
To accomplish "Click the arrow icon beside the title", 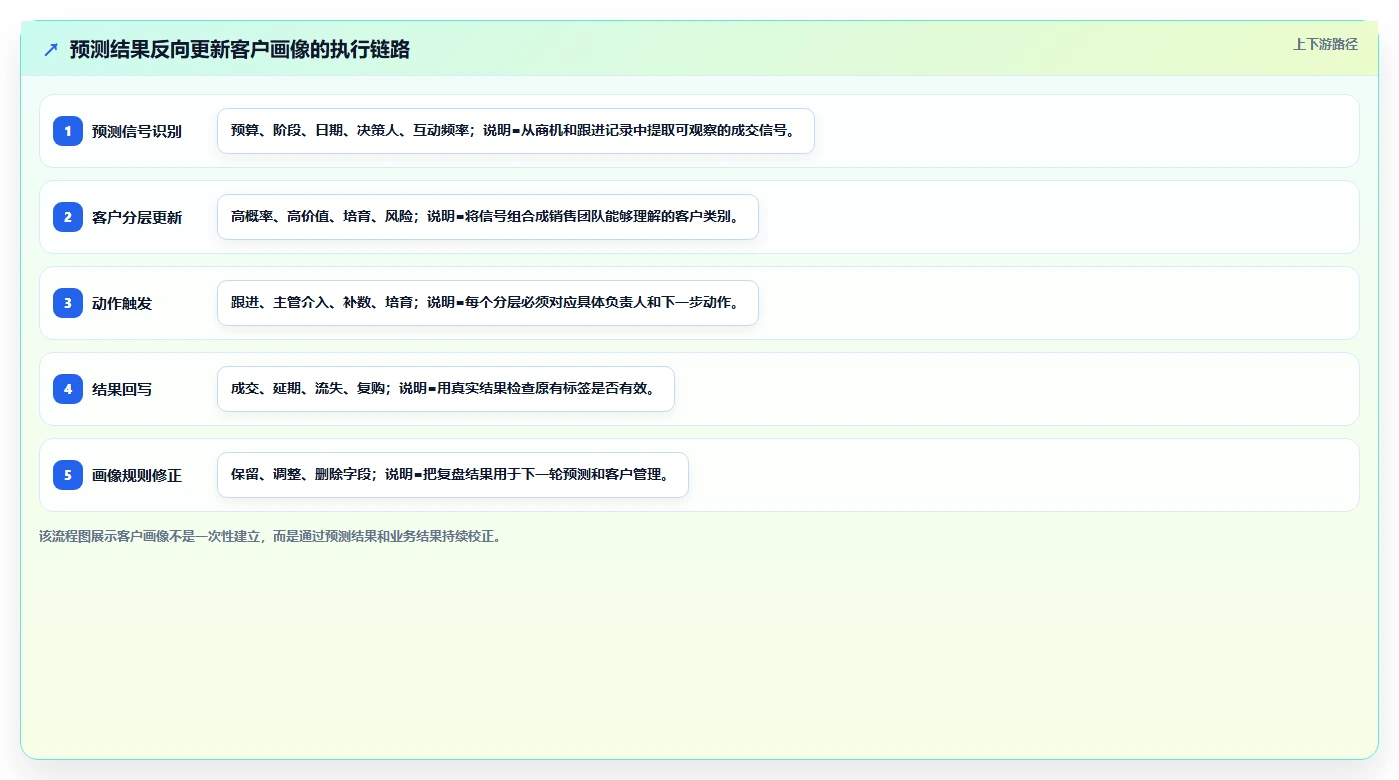I will point(51,50).
